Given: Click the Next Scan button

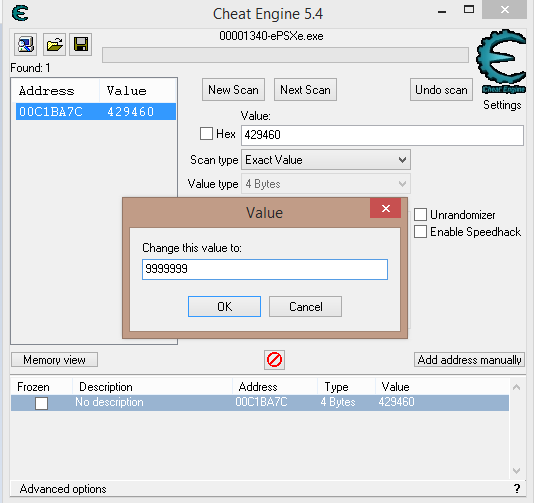Looking at the screenshot, I should pos(305,90).
